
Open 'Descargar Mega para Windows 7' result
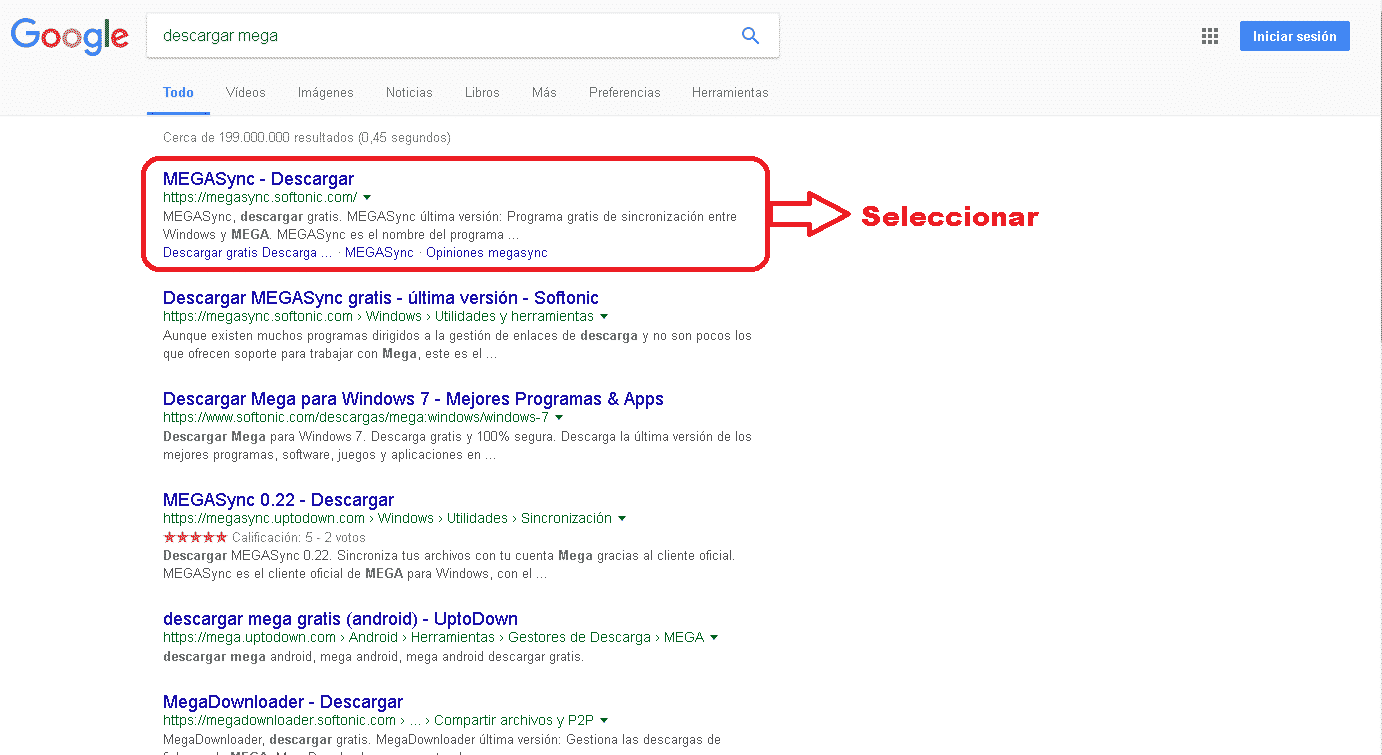(413, 399)
